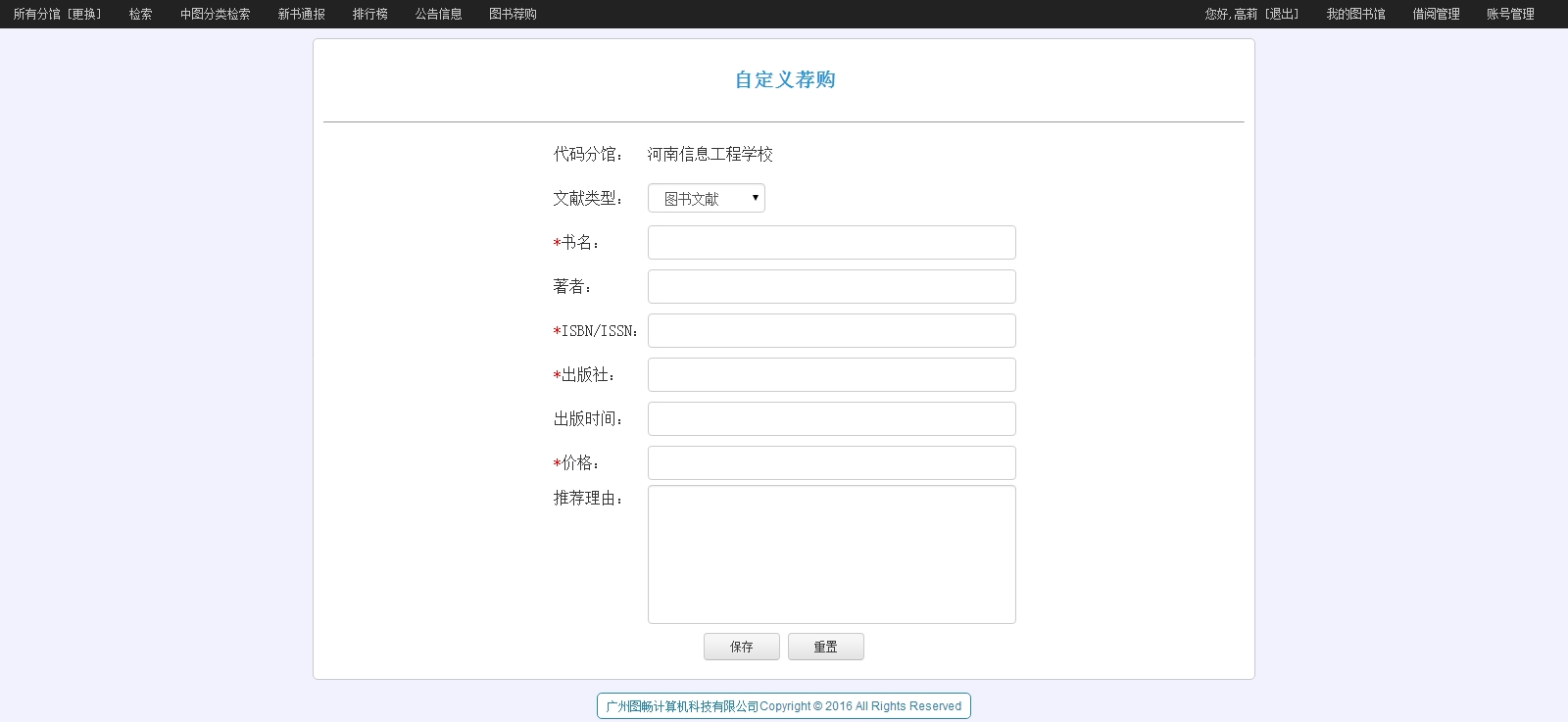Open the 新书通报 page
Image resolution: width=1568 pixels, height=722 pixels.
(x=301, y=14)
